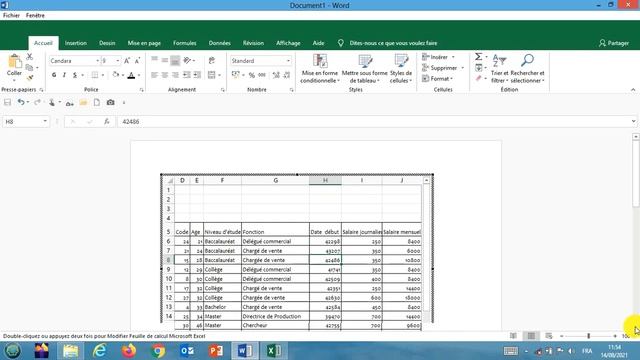Viewport: 640px width, 360px height.
Task: Open Styles de cellules gallery
Action: (x=401, y=69)
